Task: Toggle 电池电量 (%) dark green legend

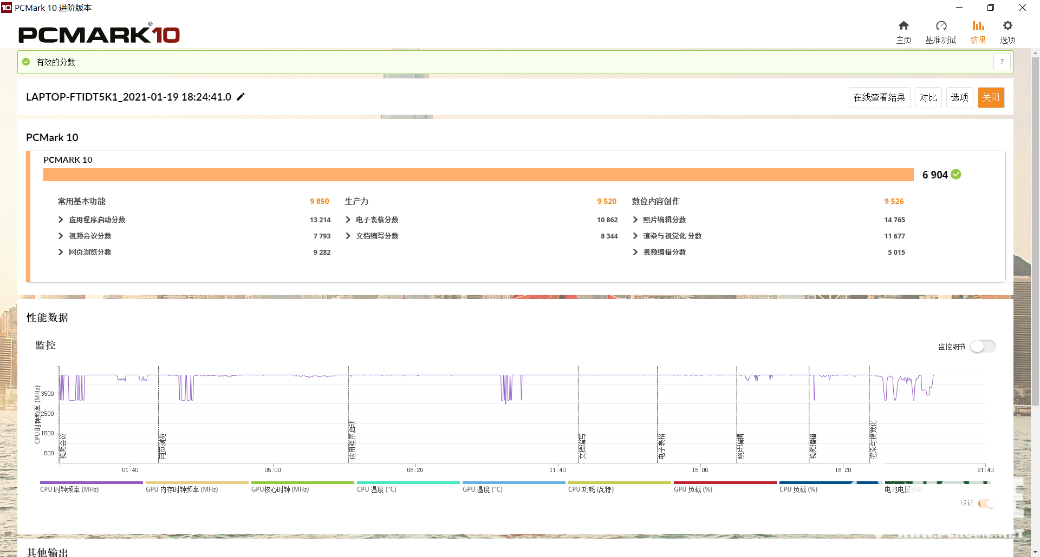Action: click(x=936, y=487)
